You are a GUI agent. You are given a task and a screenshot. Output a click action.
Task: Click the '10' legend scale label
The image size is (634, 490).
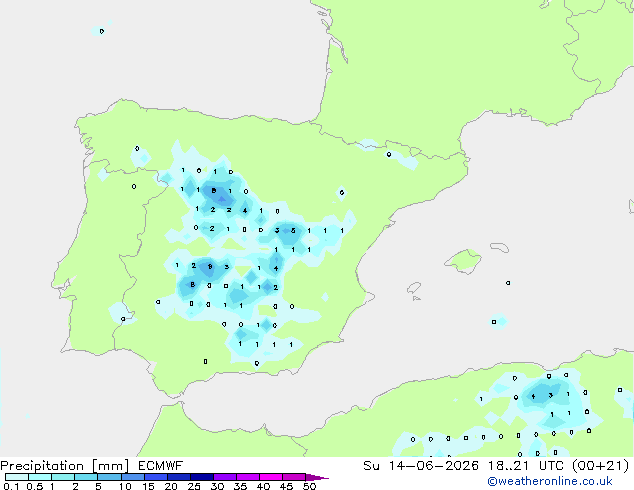(x=125, y=486)
